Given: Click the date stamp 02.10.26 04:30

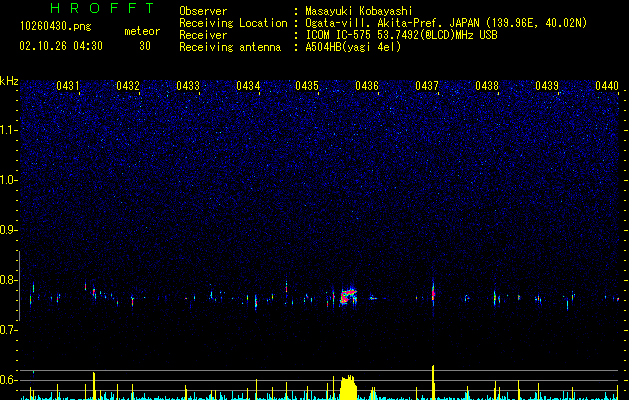Looking at the screenshot, I should [61, 46].
